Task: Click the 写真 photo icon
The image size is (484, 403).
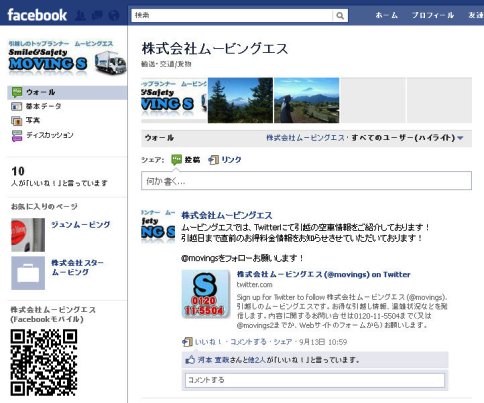Action: 17,120
